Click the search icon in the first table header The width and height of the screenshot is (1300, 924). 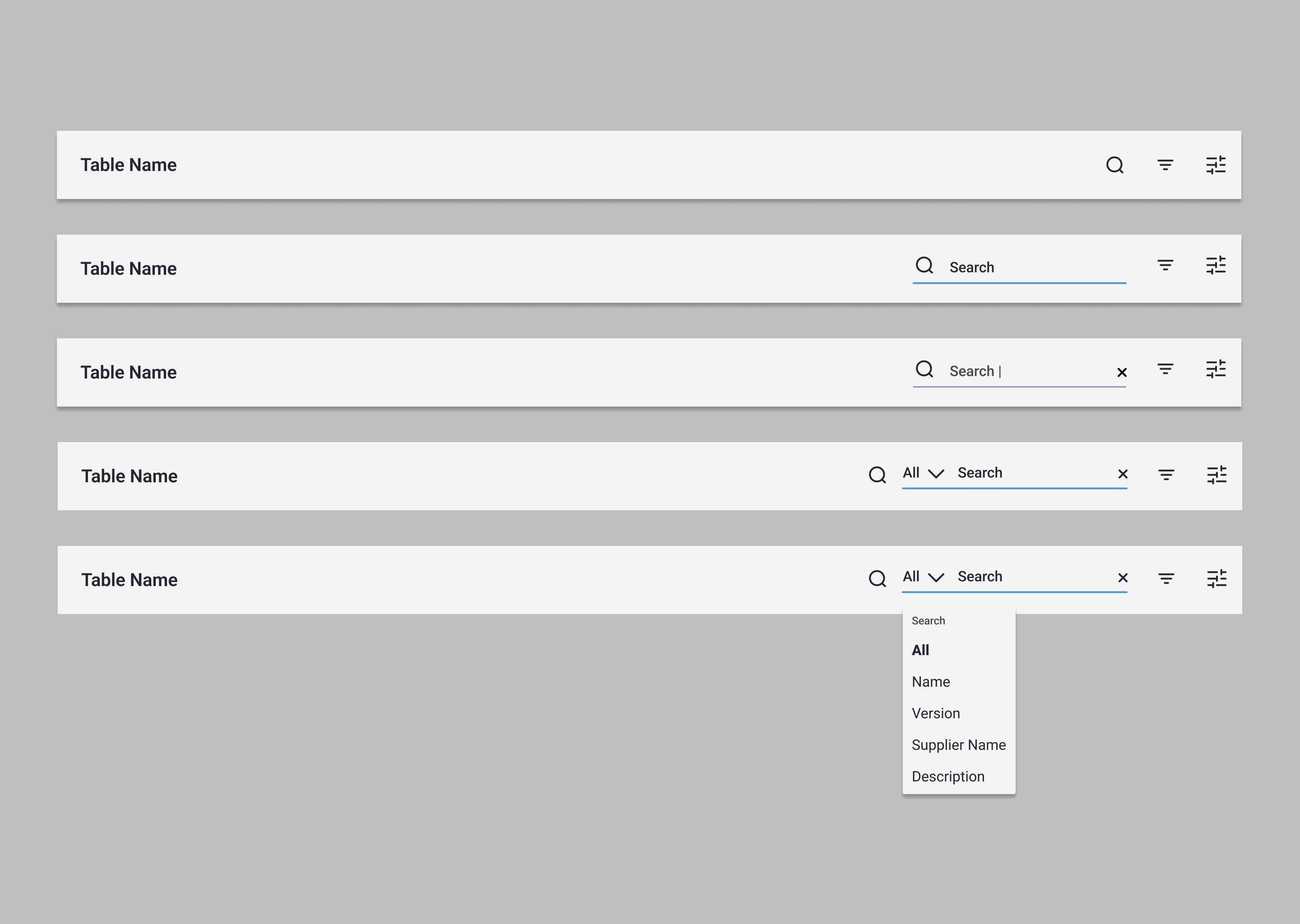tap(1114, 165)
